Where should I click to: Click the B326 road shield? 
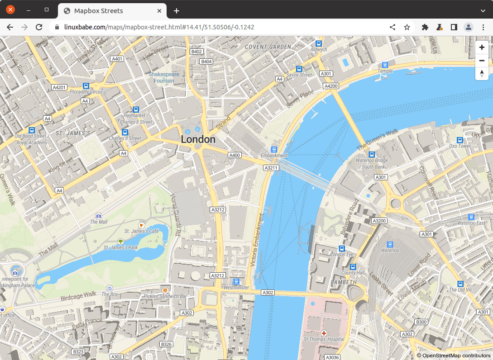click(x=166, y=344)
